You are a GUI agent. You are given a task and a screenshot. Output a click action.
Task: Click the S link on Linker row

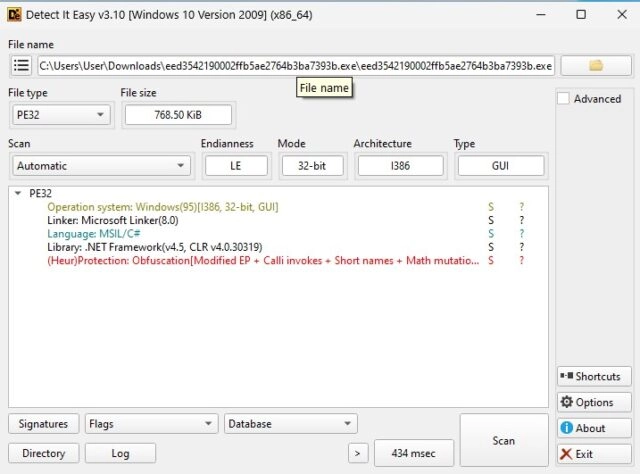[491, 220]
